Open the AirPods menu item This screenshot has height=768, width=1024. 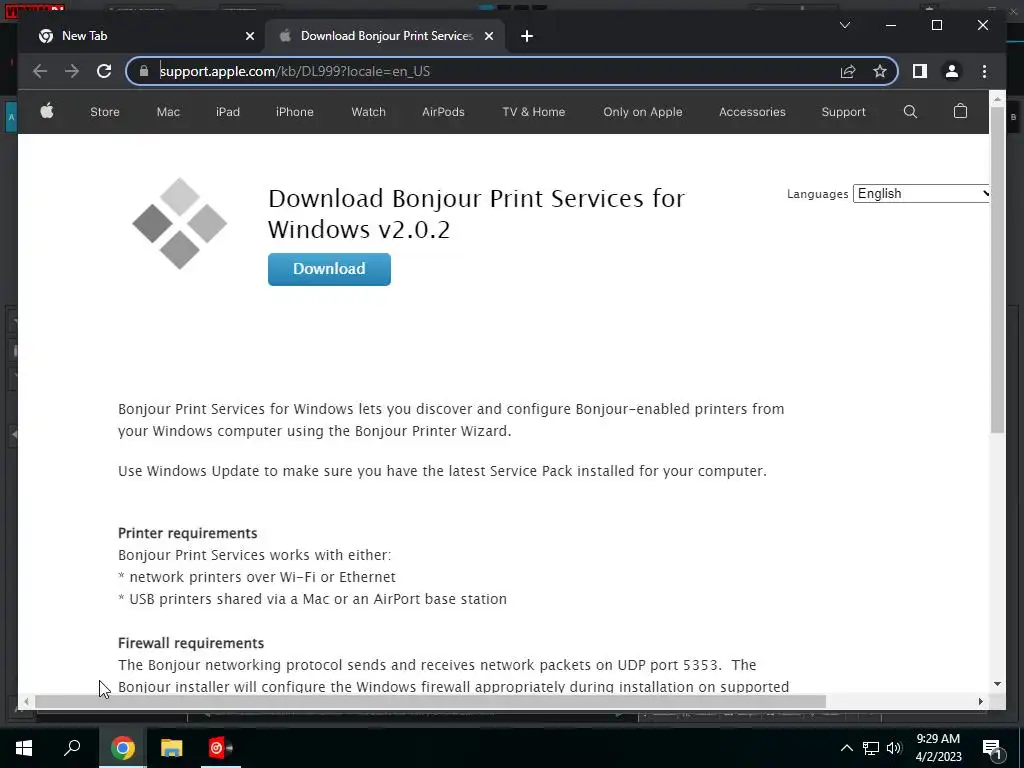click(443, 112)
